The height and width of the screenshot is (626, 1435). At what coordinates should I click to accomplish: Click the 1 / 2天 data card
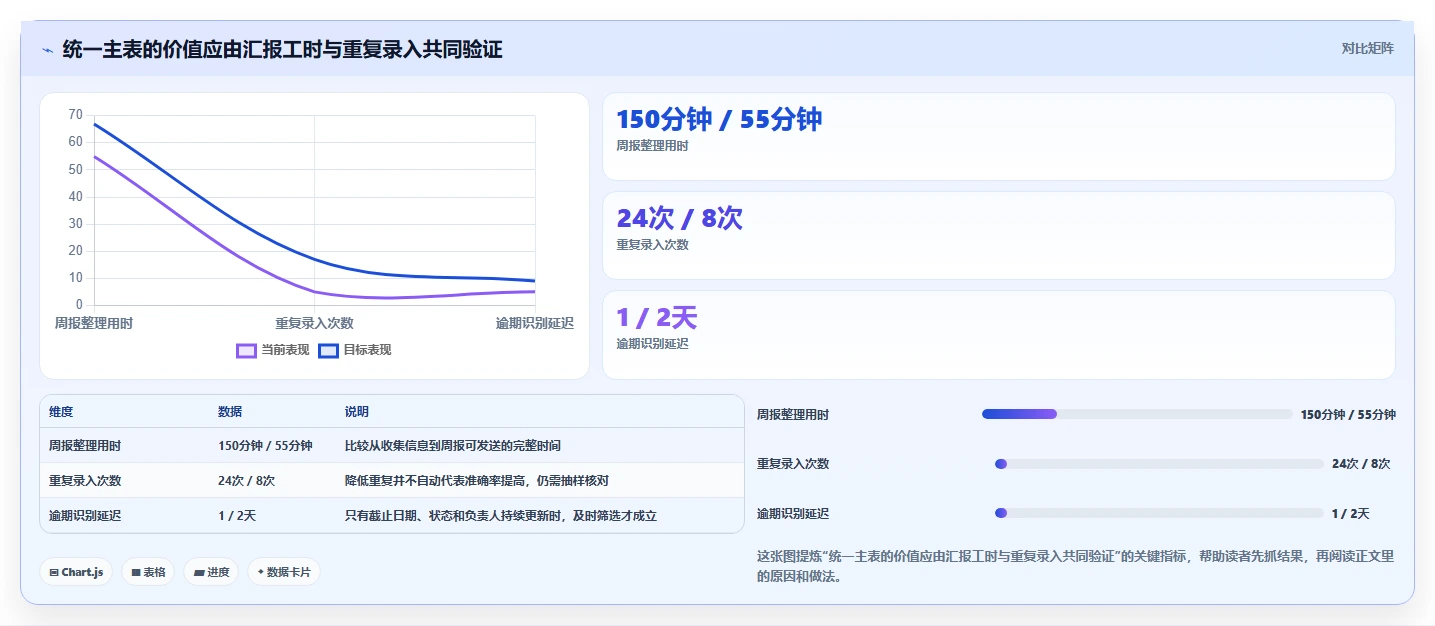998,335
